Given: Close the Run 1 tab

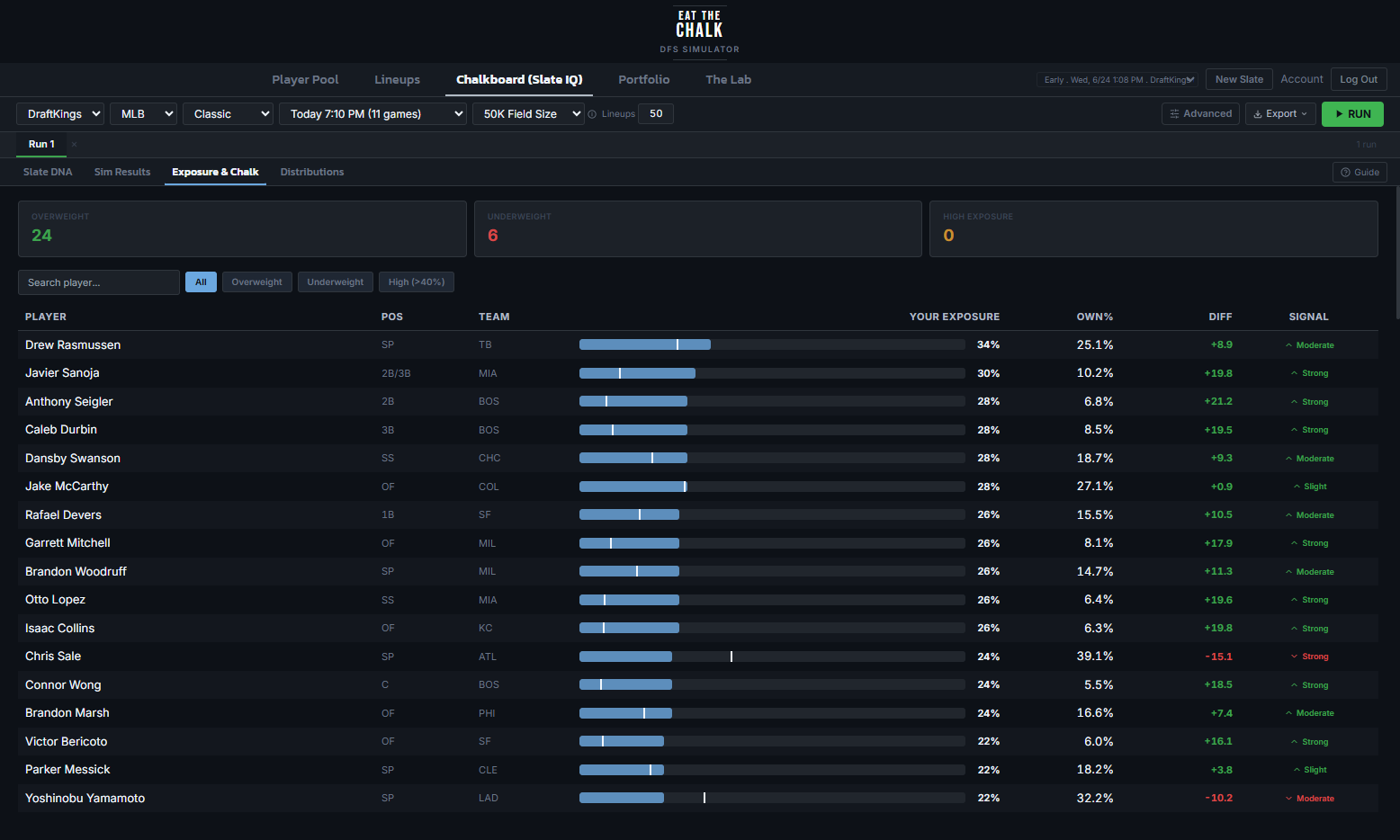Looking at the screenshot, I should 74,144.
